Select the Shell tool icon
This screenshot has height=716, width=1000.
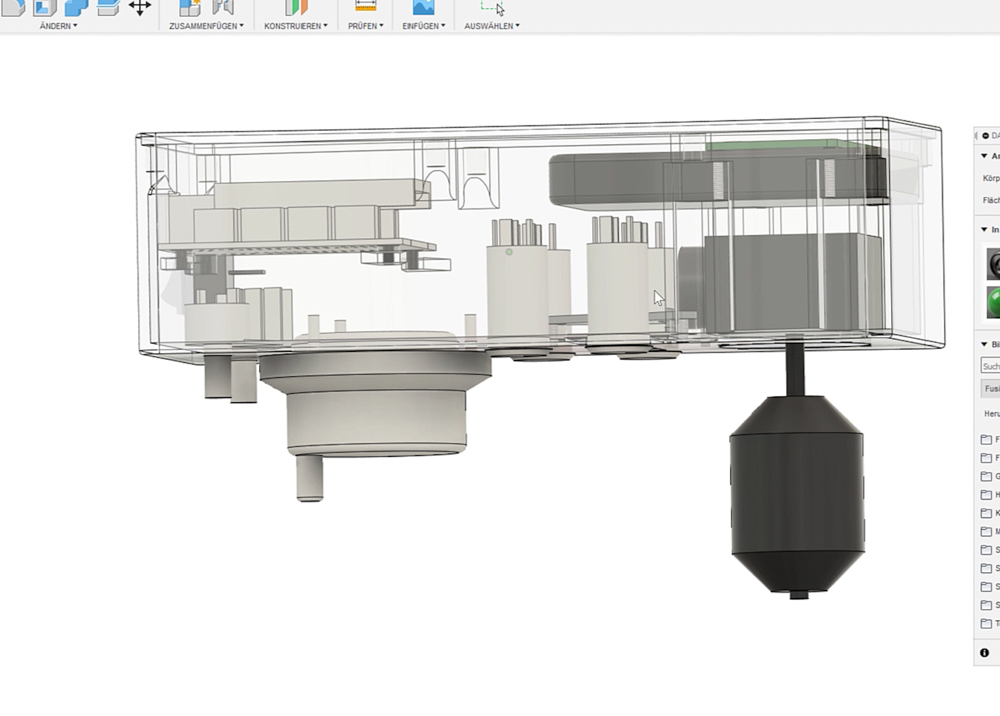45,7
